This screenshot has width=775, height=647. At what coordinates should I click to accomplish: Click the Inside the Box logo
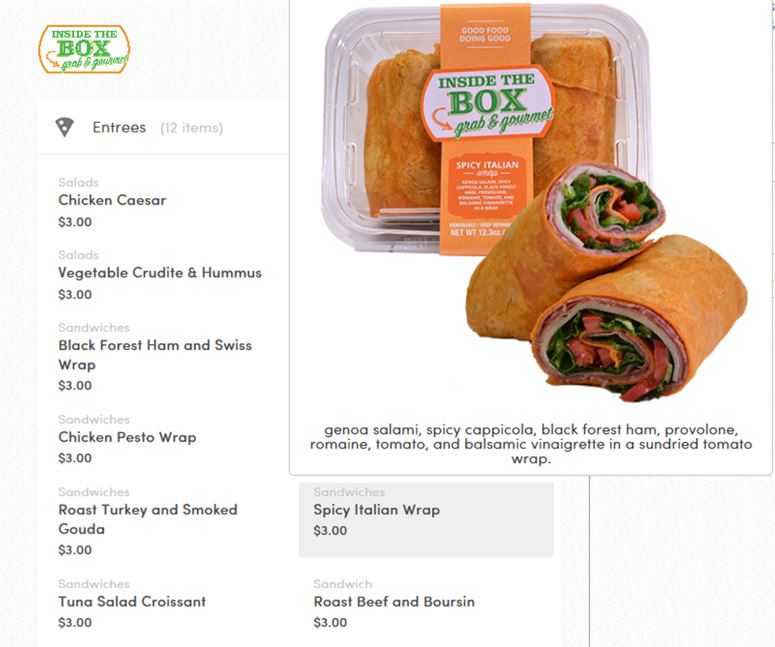(x=84, y=49)
